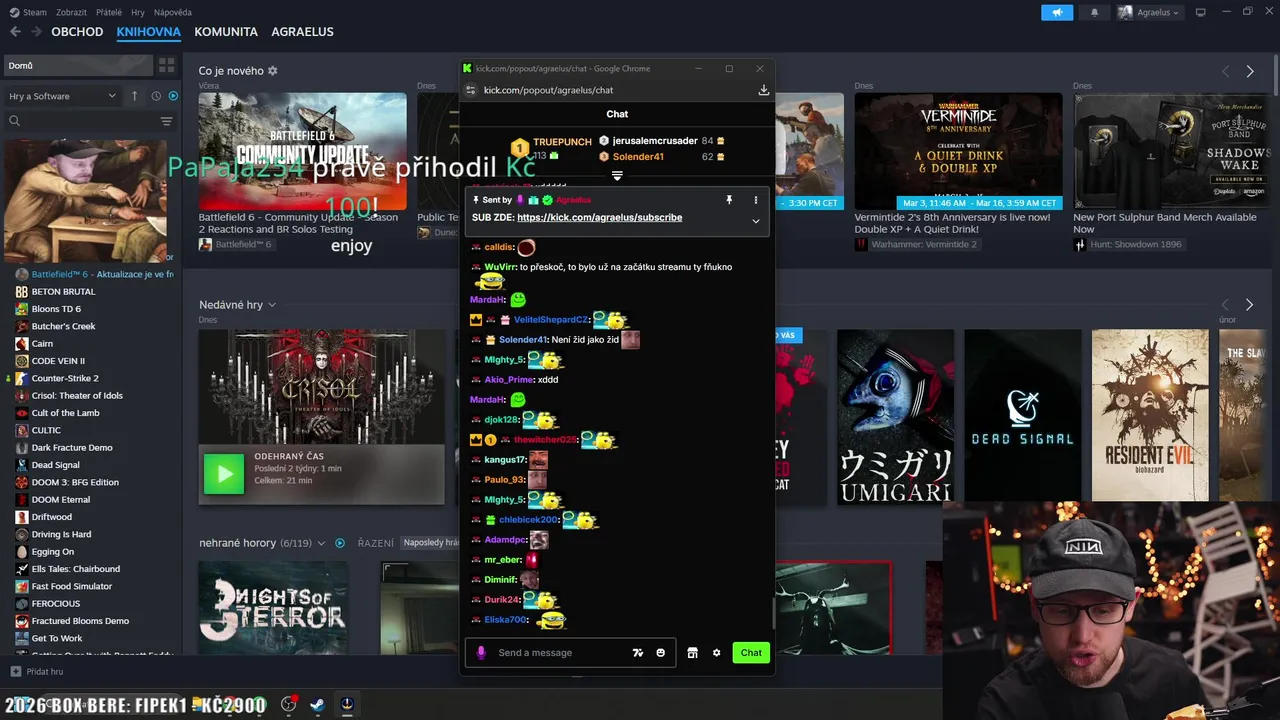Image resolution: width=1280 pixels, height=720 pixels.
Task: Open the OBCHOD store tab
Action: click(77, 32)
